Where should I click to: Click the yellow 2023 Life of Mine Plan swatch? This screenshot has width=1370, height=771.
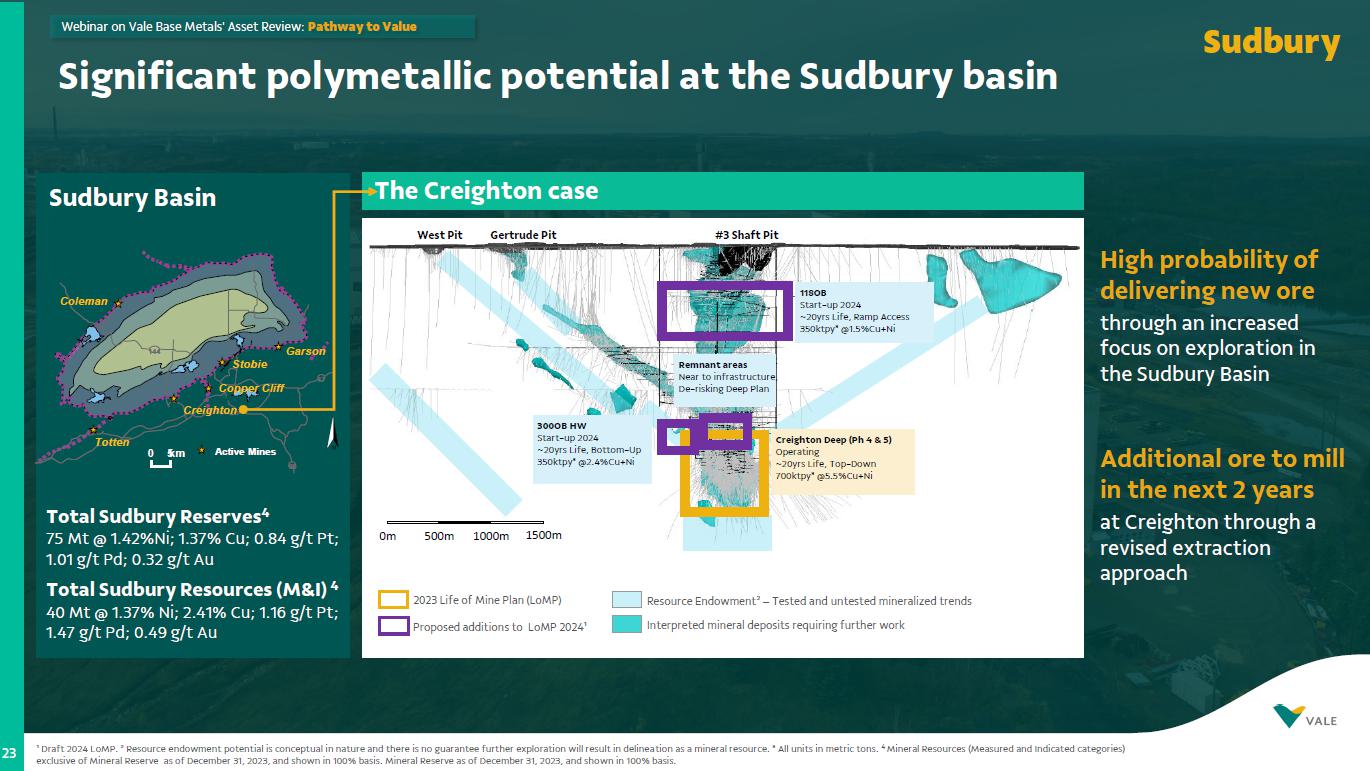pos(393,600)
